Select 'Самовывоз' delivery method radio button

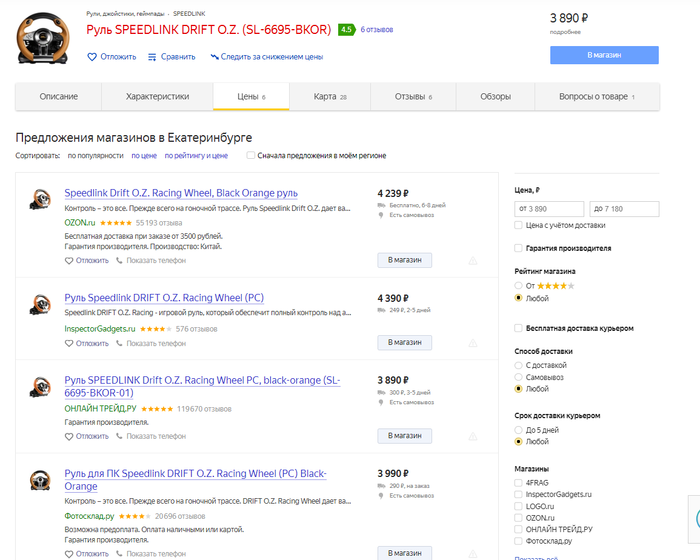click(x=518, y=378)
